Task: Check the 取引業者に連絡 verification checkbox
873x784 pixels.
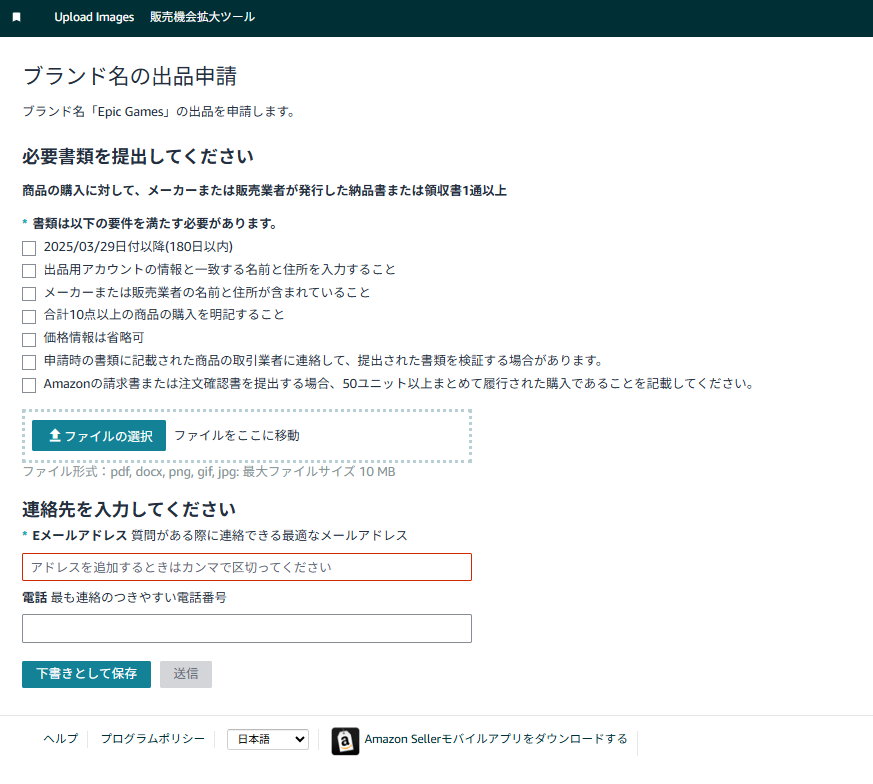Action: [x=29, y=361]
